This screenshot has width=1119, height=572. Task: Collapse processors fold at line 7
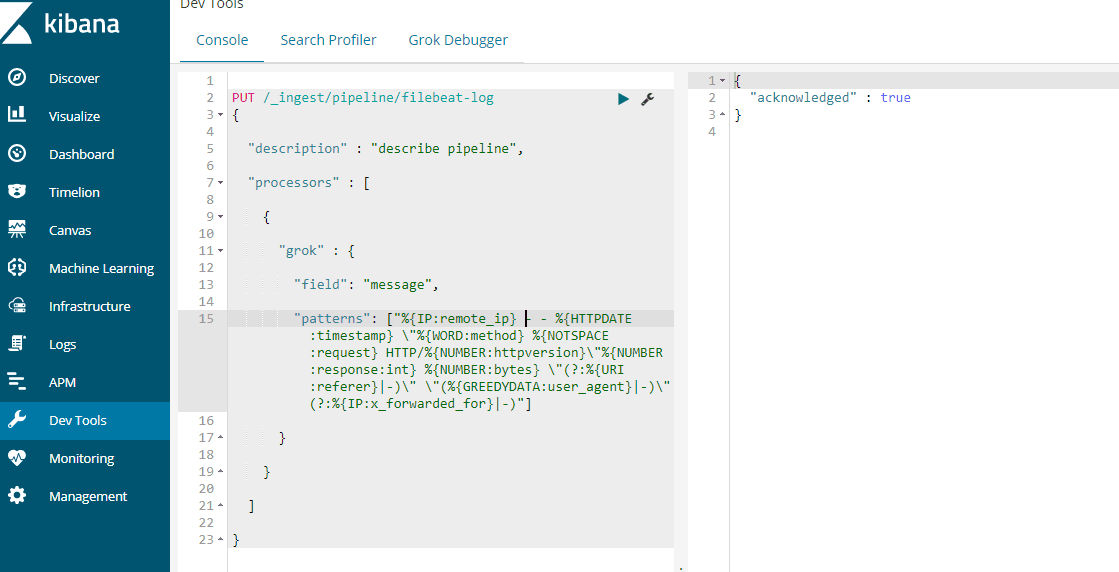pyautogui.click(x=221, y=183)
